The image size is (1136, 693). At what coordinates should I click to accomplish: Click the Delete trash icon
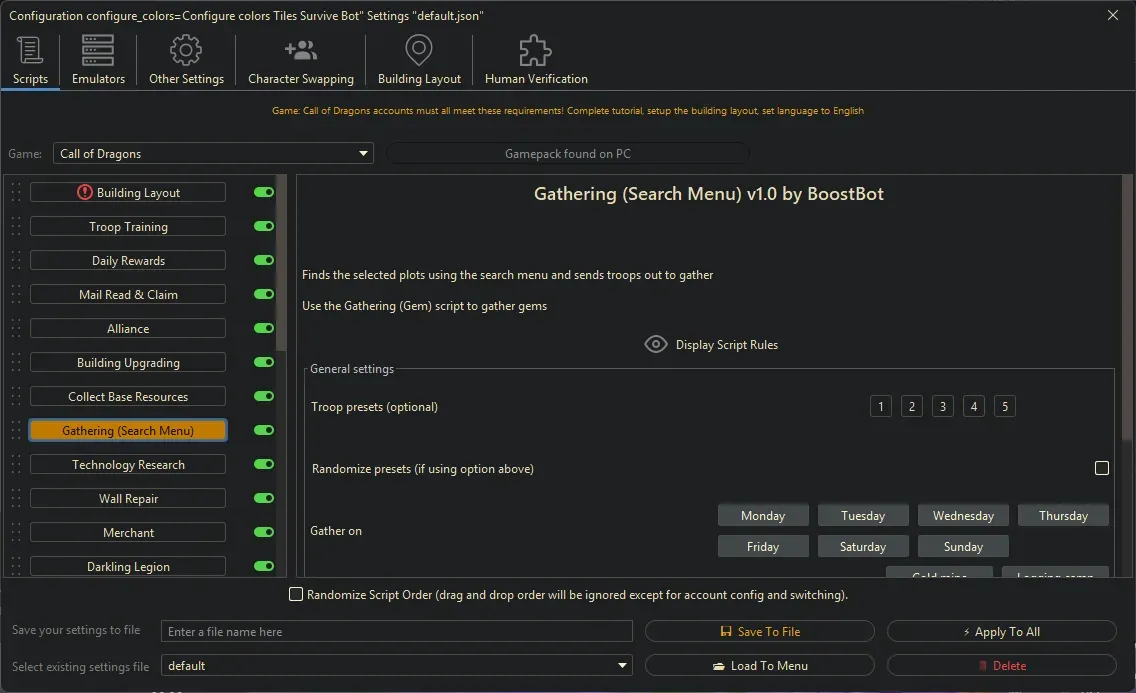pyautogui.click(x=985, y=665)
